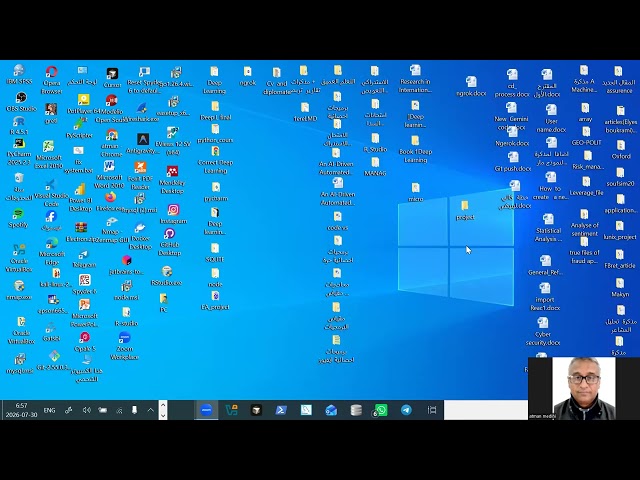The width and height of the screenshot is (640, 480).
Task: Open the MANAG folder
Action: pyautogui.click(x=375, y=167)
